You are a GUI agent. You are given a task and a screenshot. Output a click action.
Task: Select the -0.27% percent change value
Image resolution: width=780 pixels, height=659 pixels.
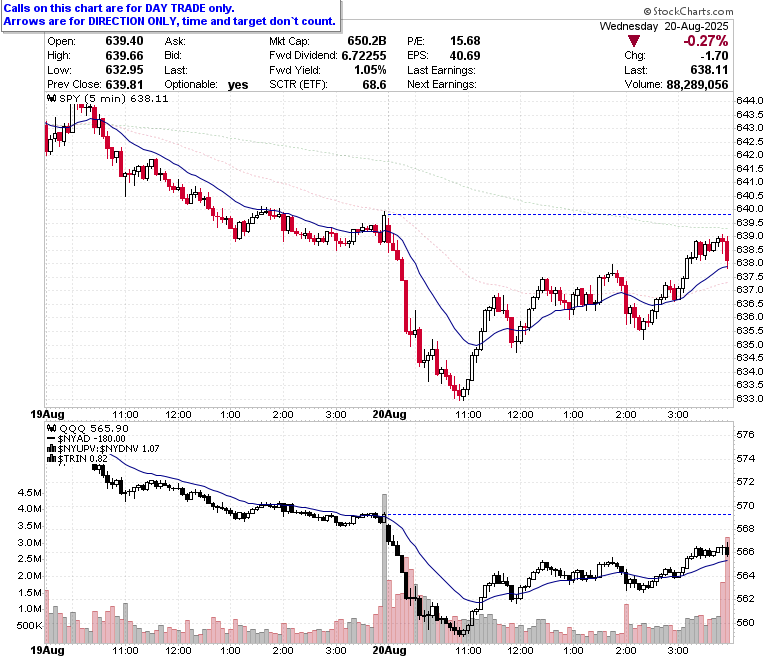(705, 41)
